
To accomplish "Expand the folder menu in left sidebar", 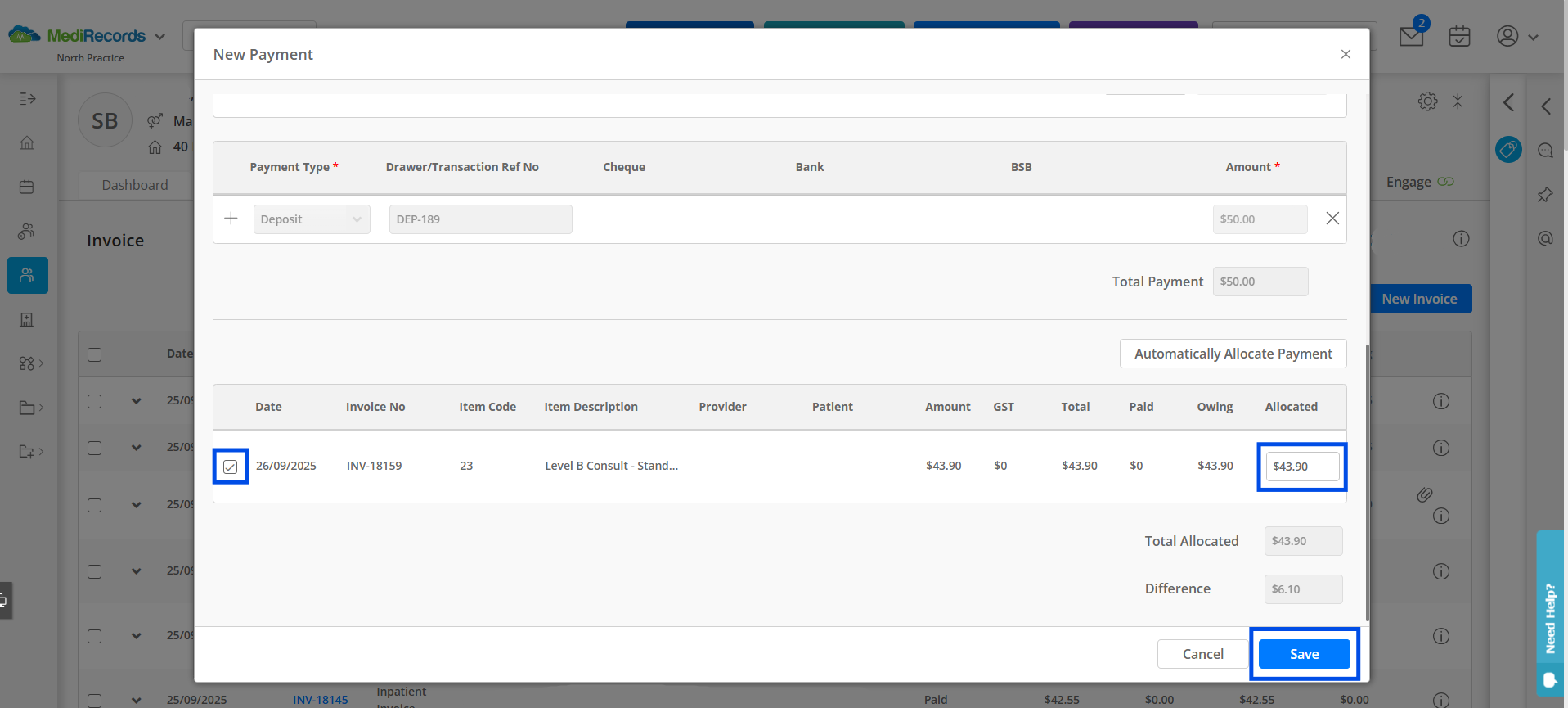I will 31,408.
